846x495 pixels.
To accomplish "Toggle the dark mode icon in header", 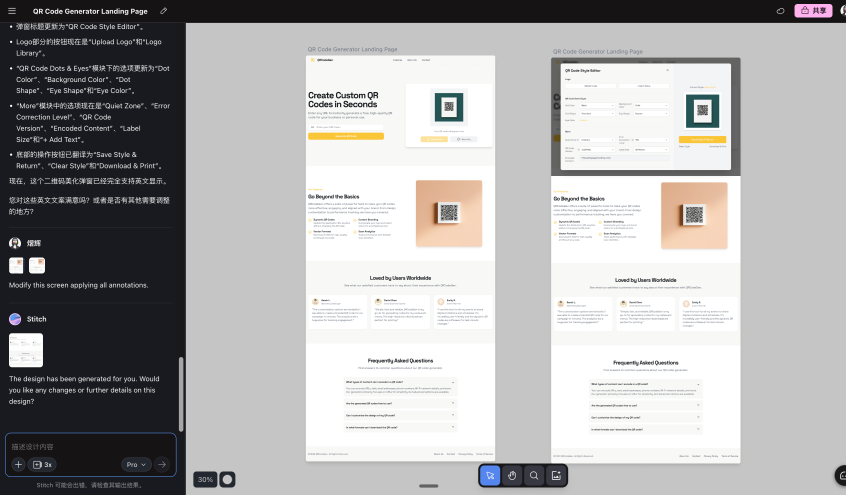I will pyautogui.click(x=781, y=11).
